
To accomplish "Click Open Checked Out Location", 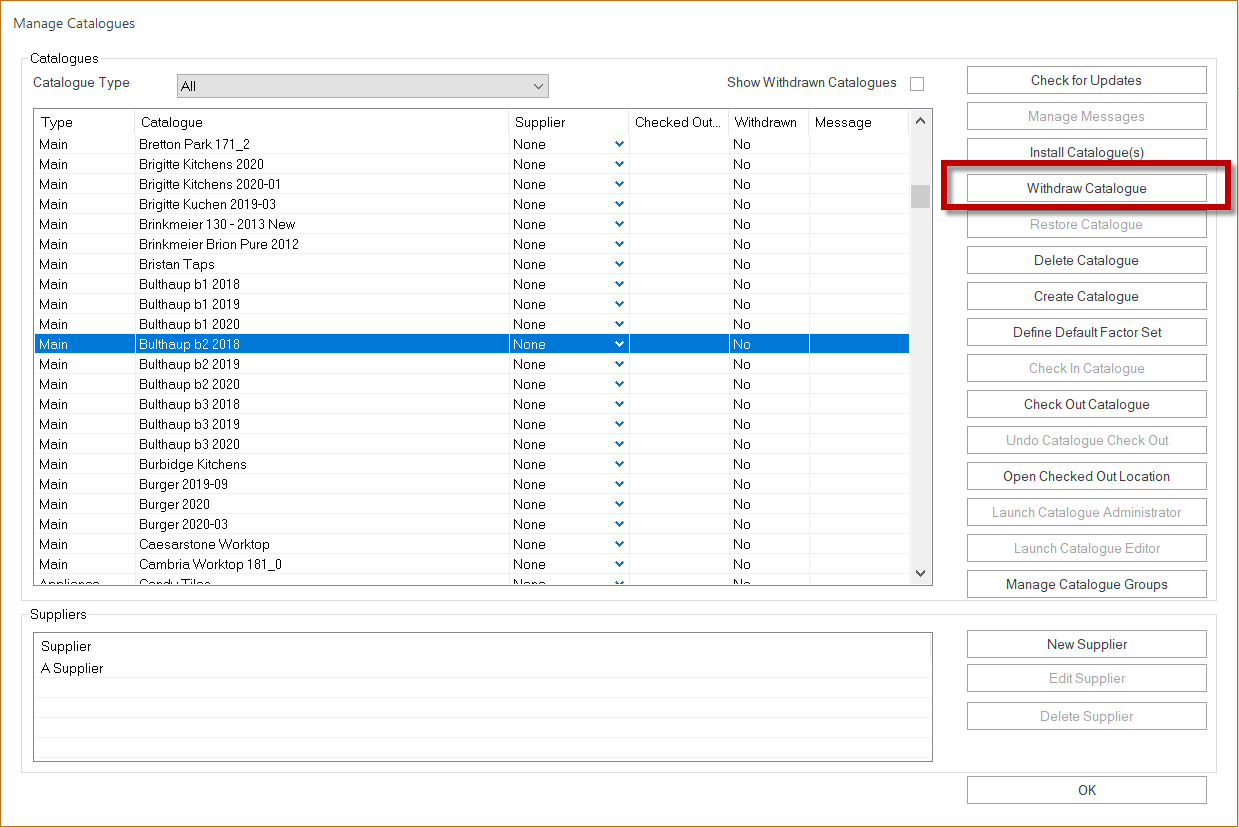I will tap(1086, 476).
